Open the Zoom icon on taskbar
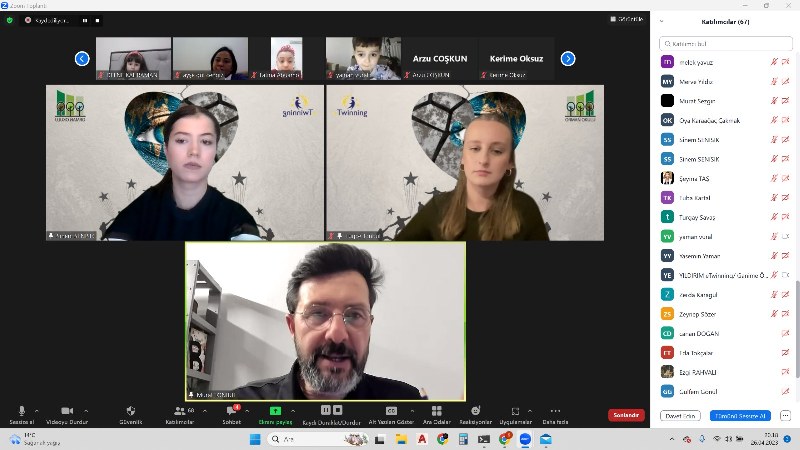 525,439
